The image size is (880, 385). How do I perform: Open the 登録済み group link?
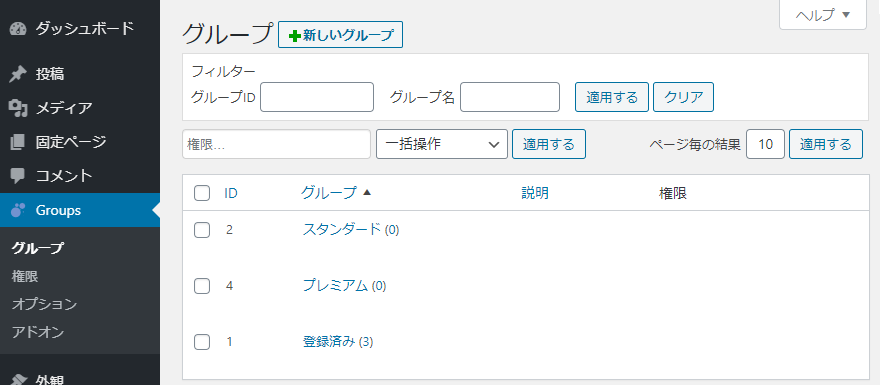click(329, 341)
